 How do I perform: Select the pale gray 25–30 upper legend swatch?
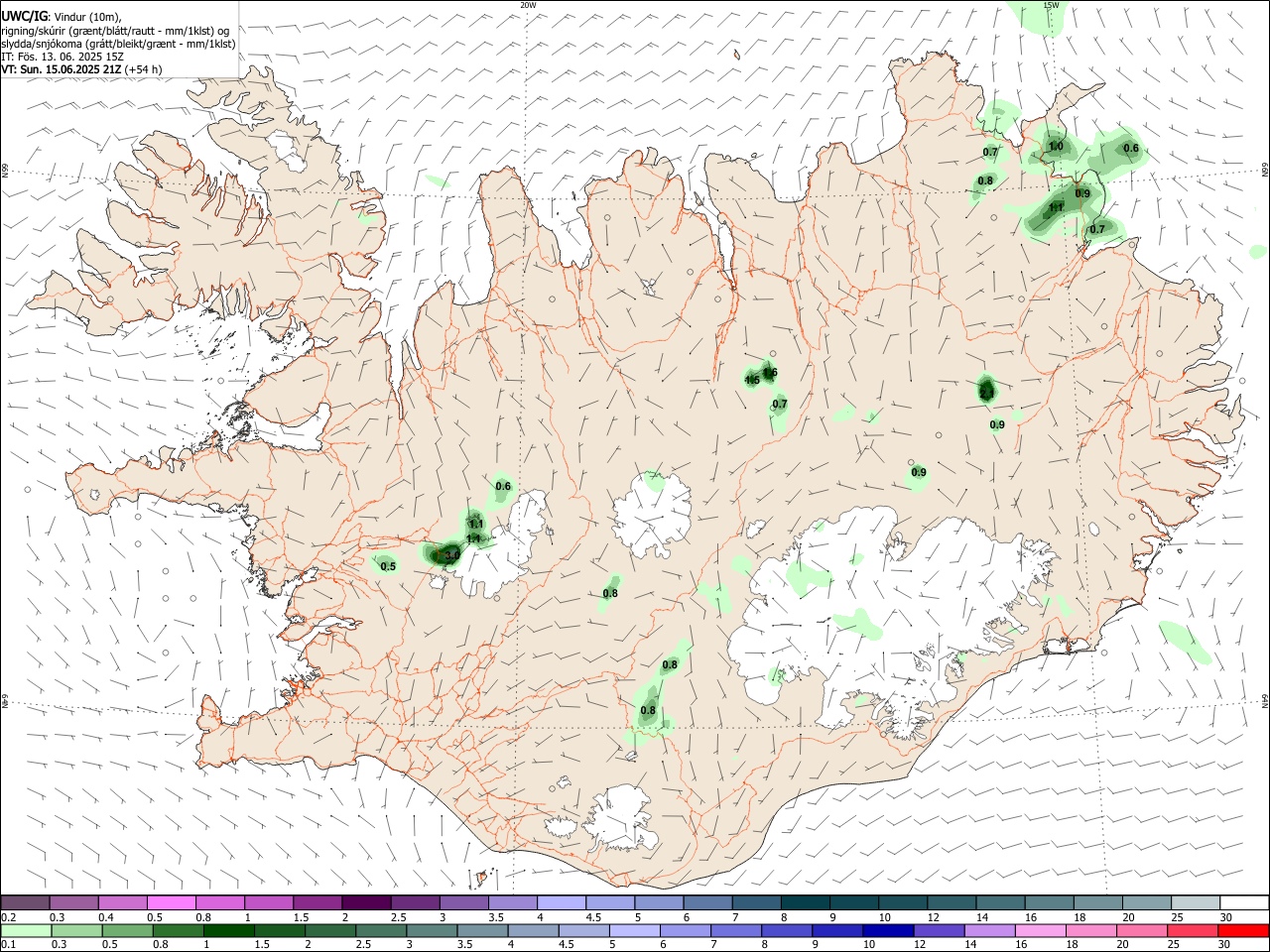click(x=1196, y=903)
